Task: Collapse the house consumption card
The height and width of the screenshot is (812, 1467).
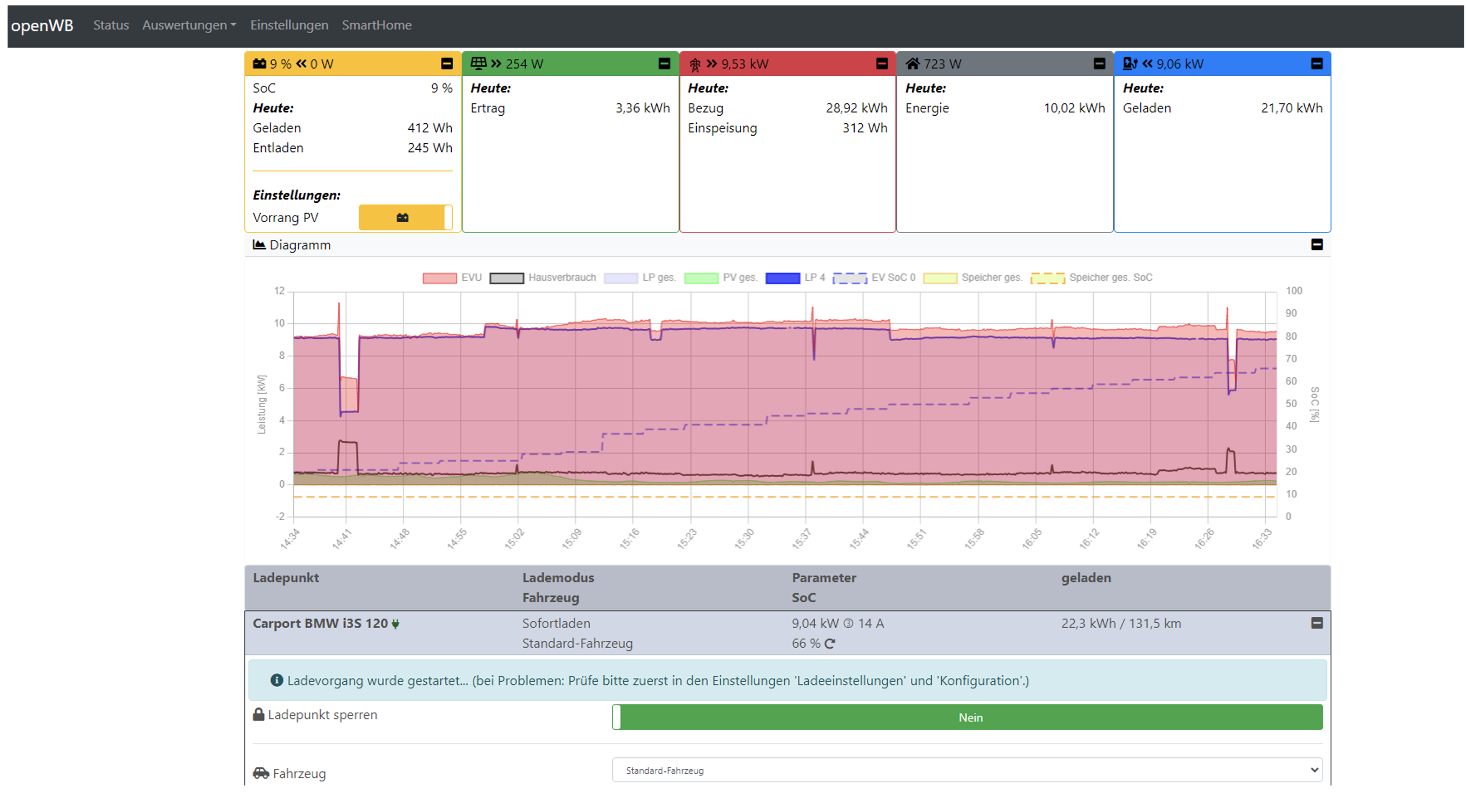Action: (1099, 64)
